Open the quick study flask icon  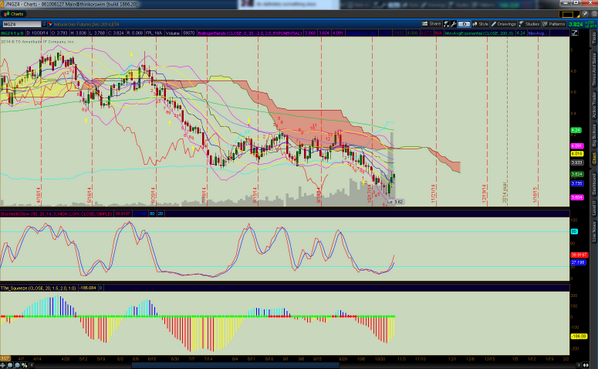click(x=446, y=24)
